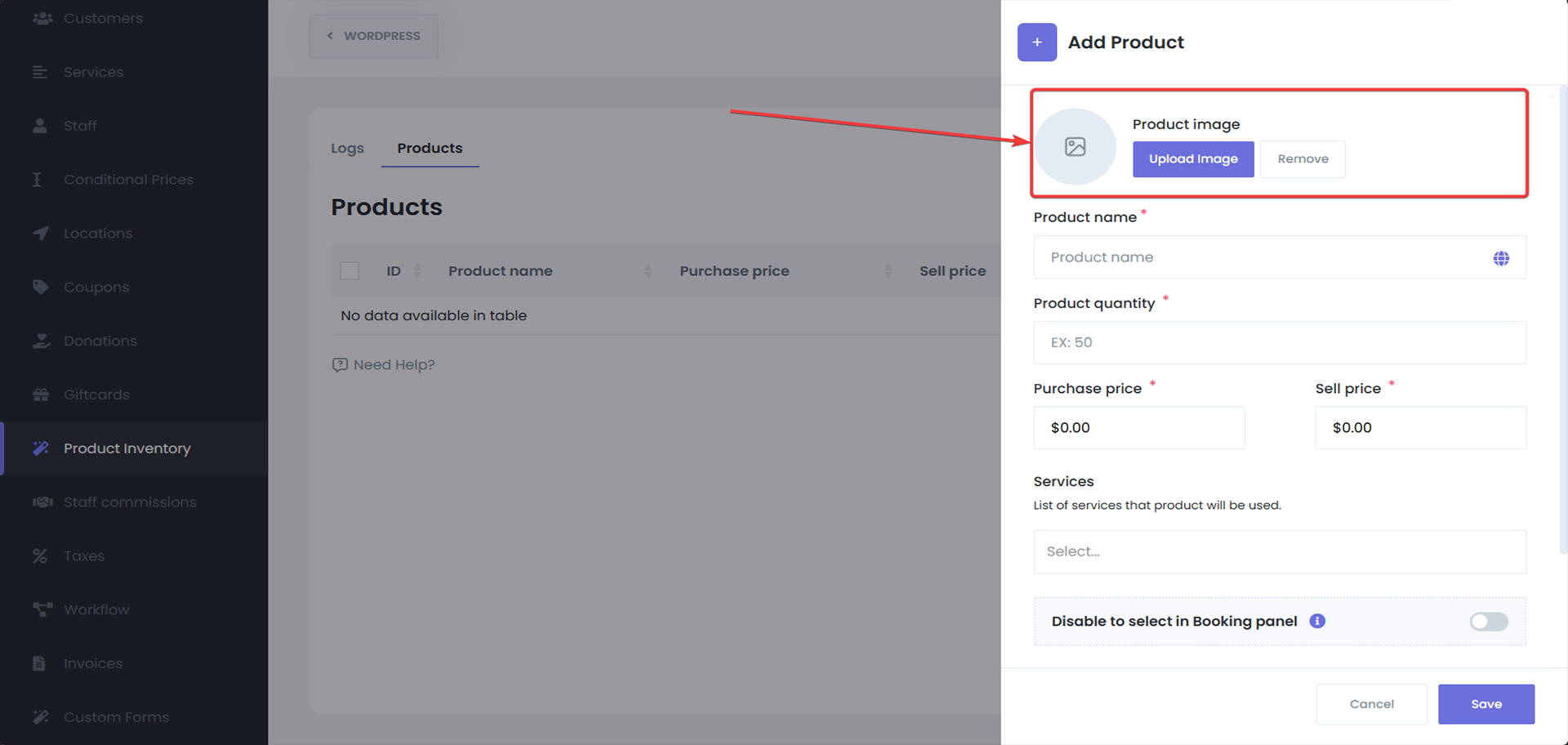Screen dimensions: 1568x745
Task: Toggle Disable to select in Booking panel
Action: [1488, 622]
